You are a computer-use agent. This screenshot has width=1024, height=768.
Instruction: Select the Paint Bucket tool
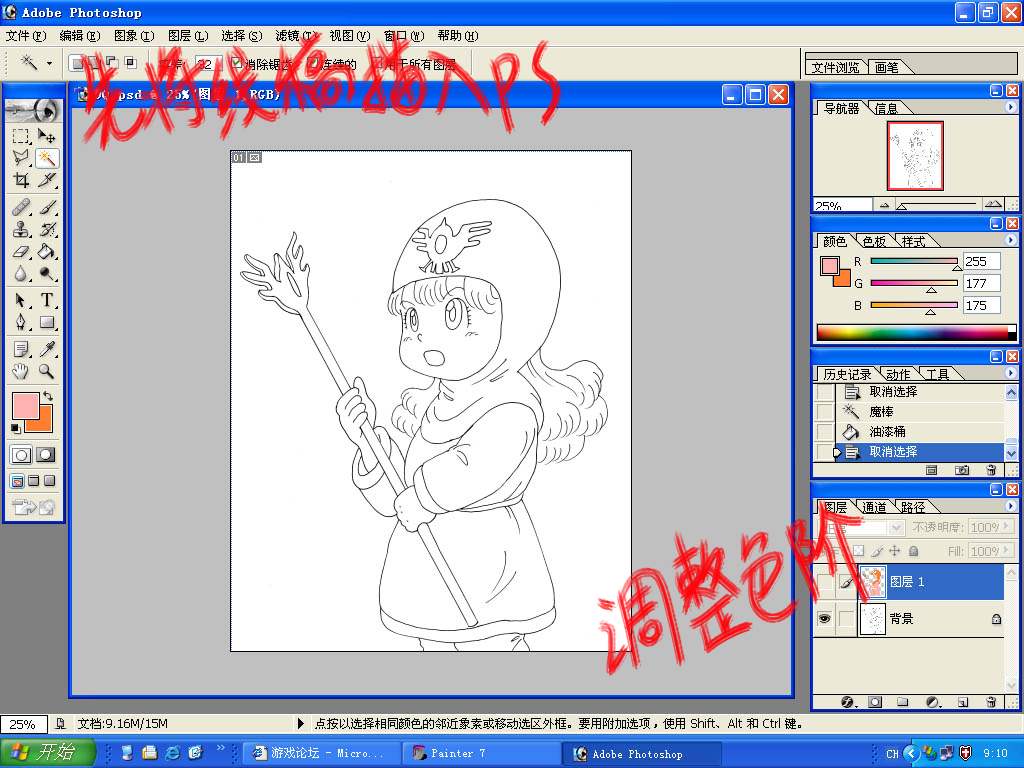(x=46, y=251)
